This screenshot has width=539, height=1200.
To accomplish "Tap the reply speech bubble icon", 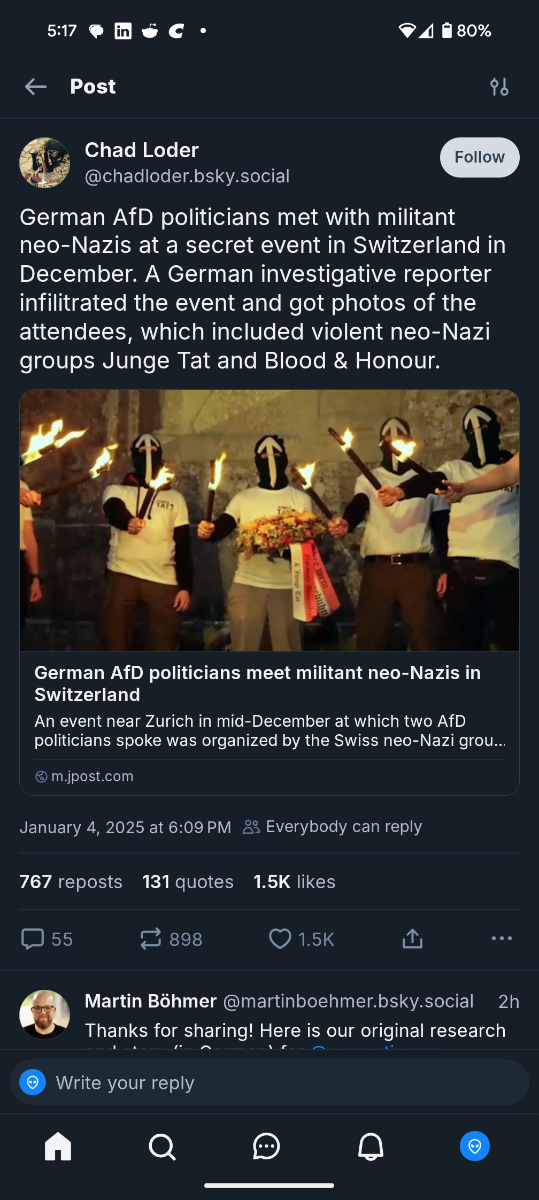I will 33,939.
